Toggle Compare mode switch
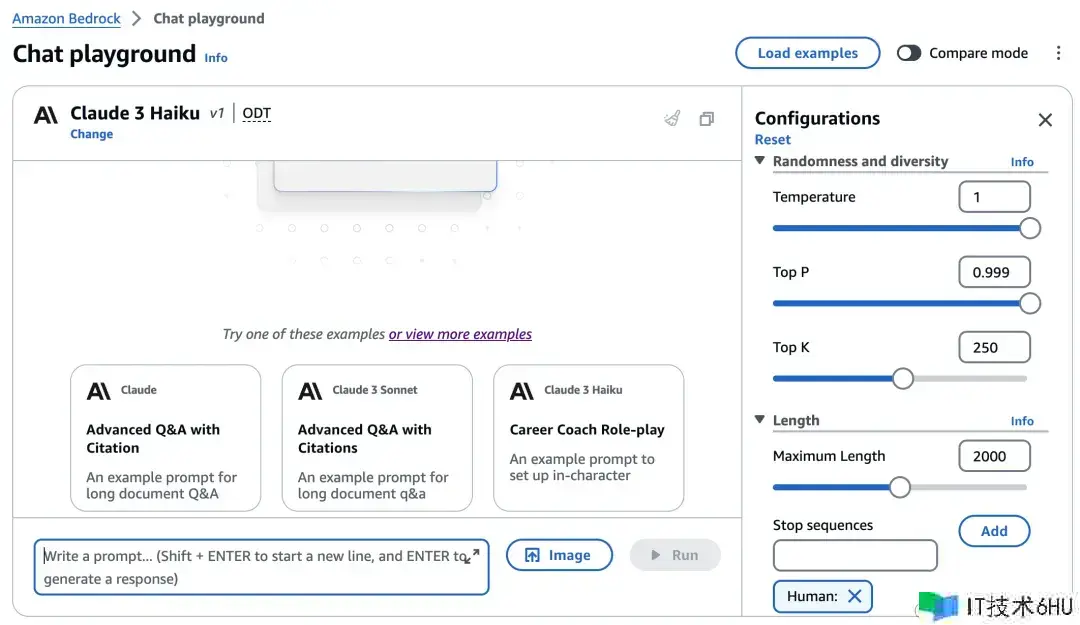The image size is (1080, 625). [x=909, y=53]
